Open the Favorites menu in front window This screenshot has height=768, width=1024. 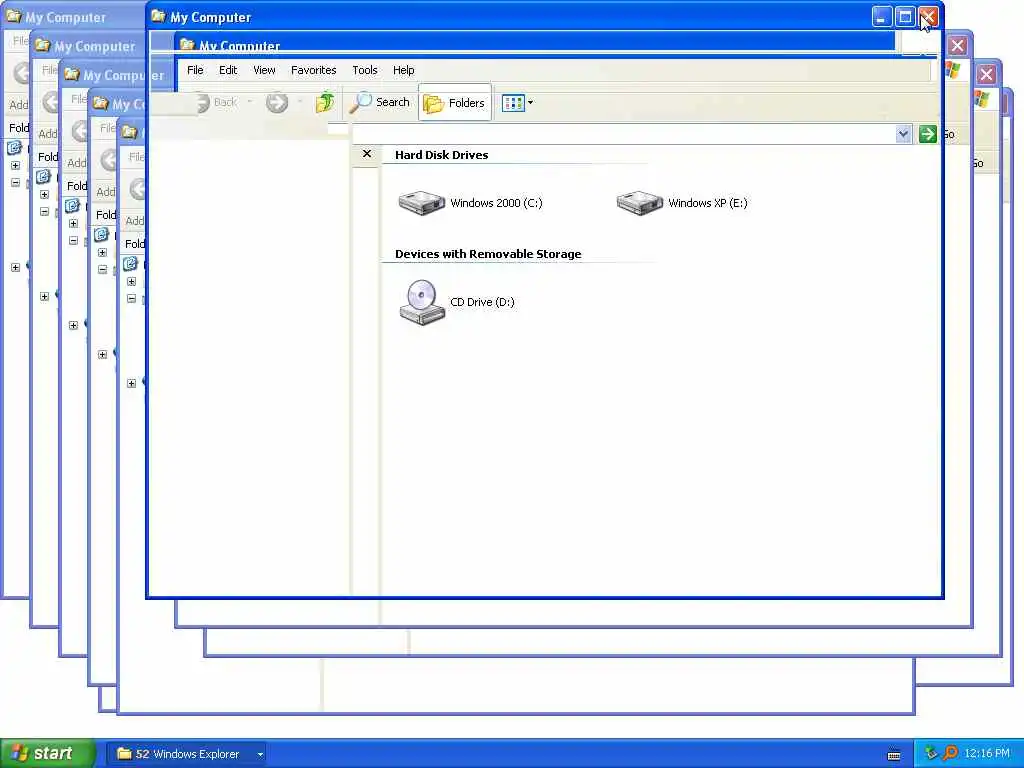313,70
